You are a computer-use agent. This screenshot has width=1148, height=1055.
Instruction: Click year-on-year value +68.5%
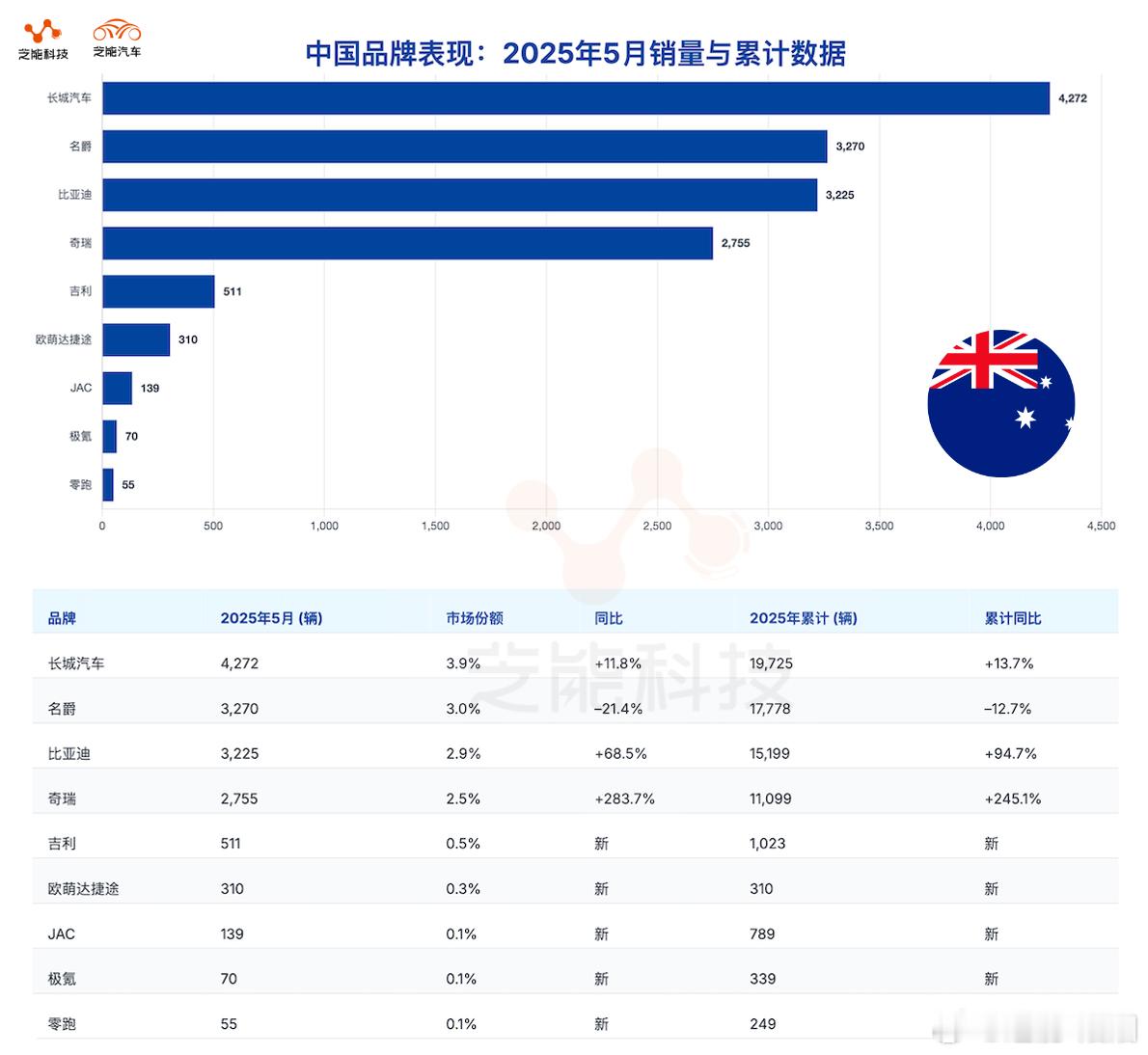pyautogui.click(x=621, y=753)
